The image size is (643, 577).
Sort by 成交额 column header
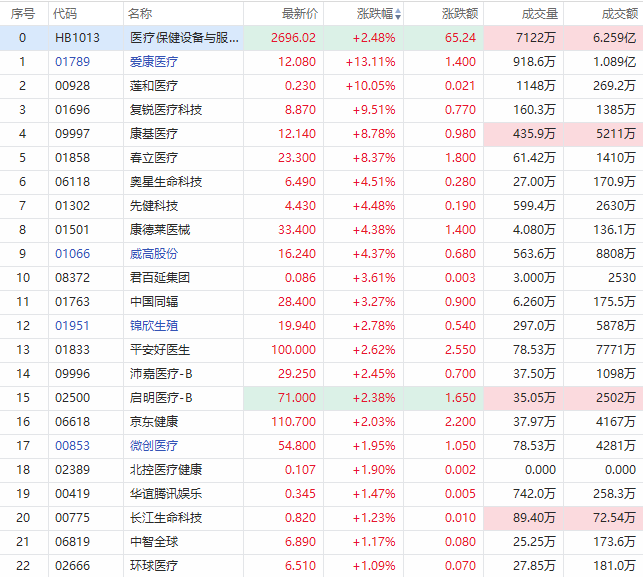coord(620,14)
